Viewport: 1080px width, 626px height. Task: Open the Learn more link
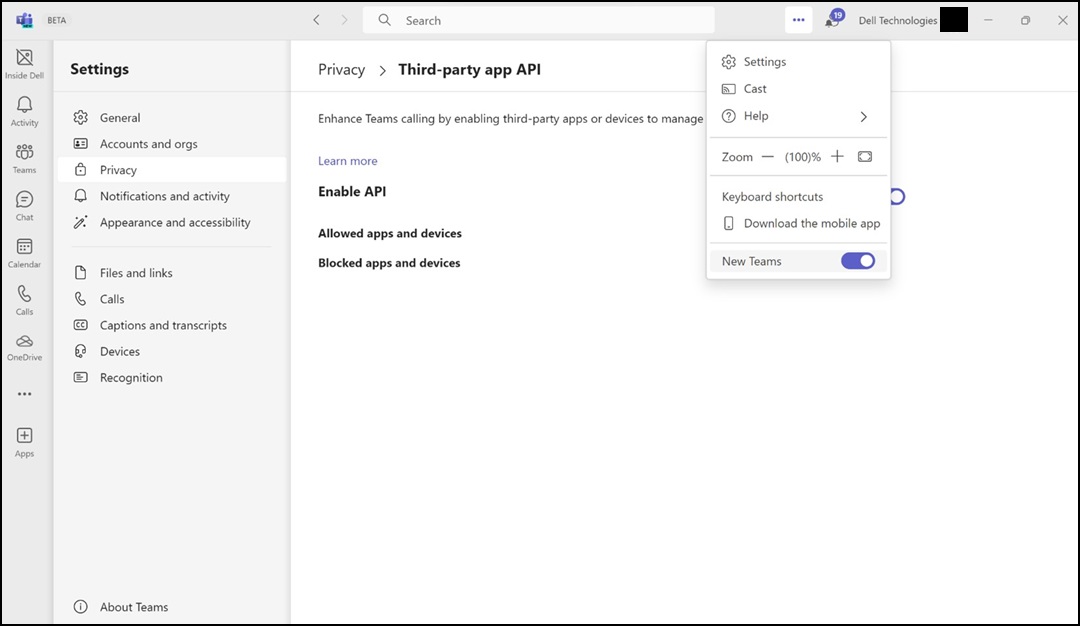tap(347, 160)
